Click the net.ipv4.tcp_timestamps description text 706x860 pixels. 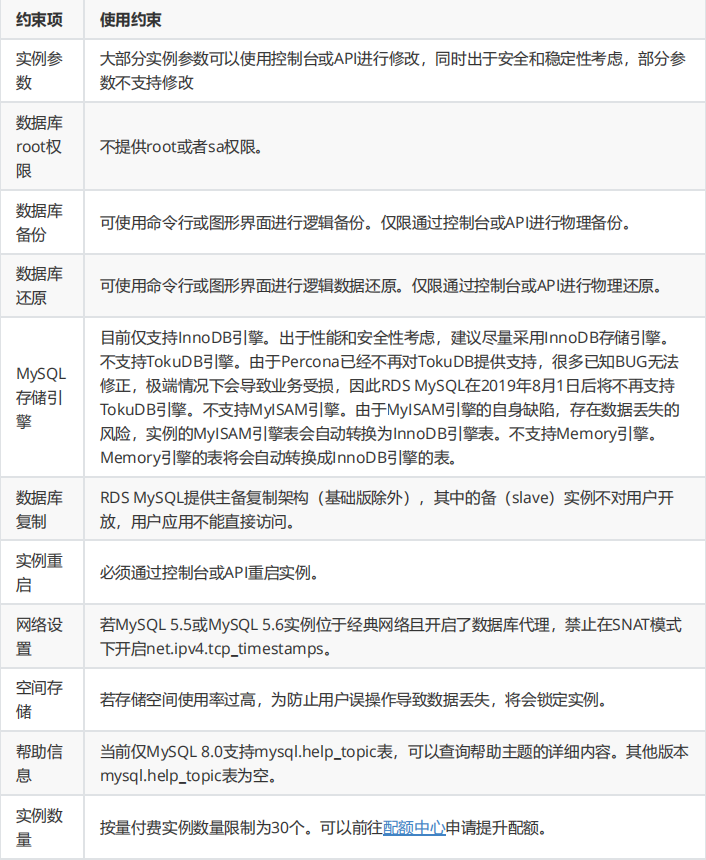(x=391, y=636)
